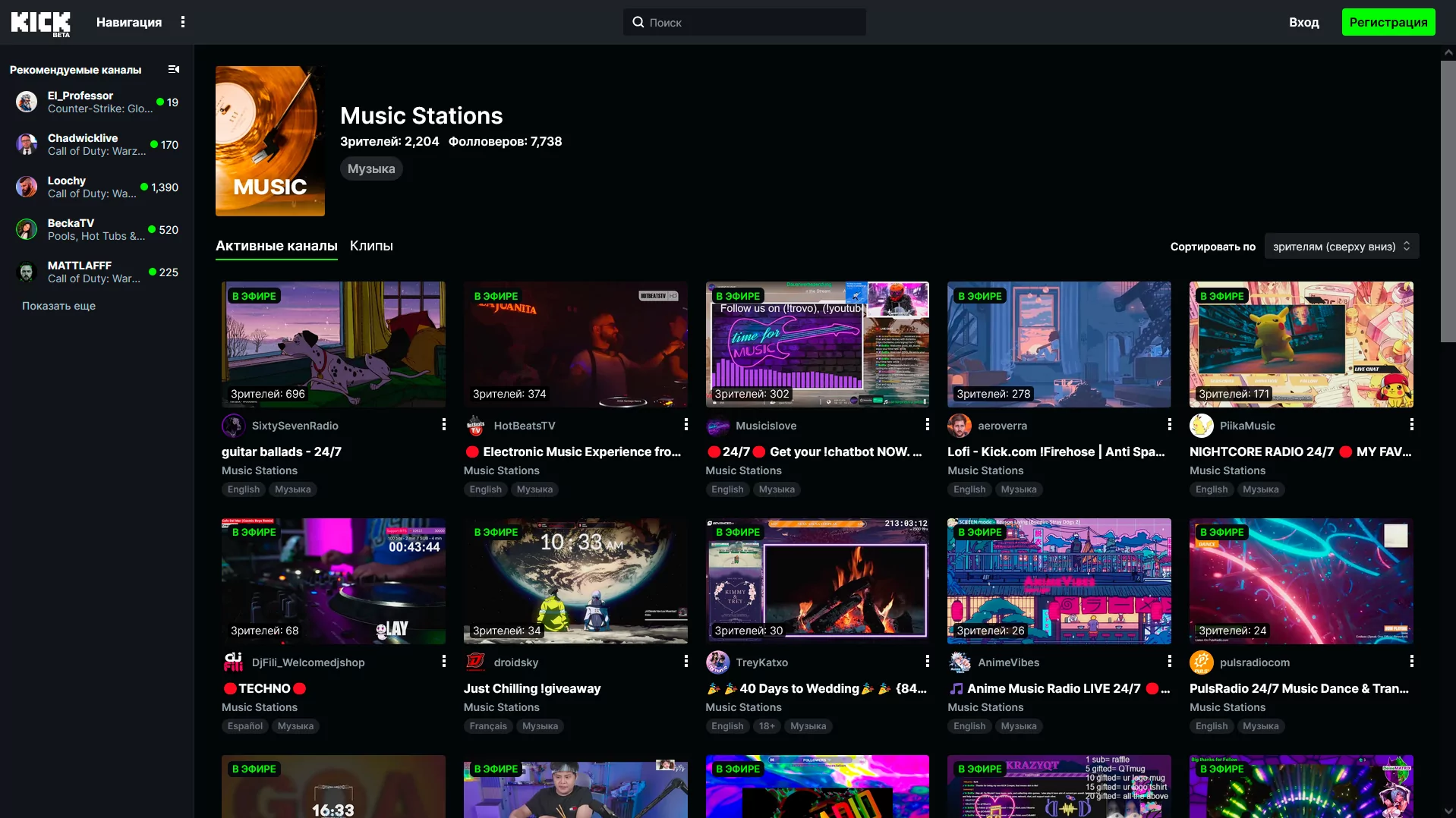Click Music Stations category under HotBeatsTV
The width and height of the screenshot is (1456, 818).
tap(502, 470)
